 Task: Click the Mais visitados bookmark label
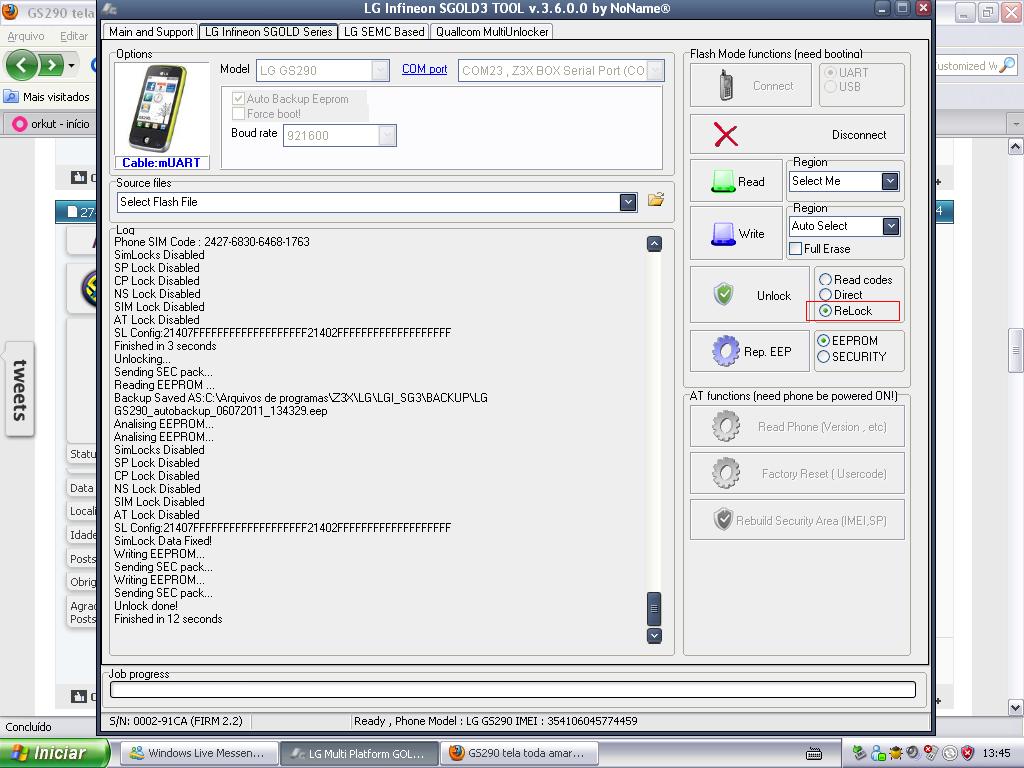pyautogui.click(x=56, y=97)
